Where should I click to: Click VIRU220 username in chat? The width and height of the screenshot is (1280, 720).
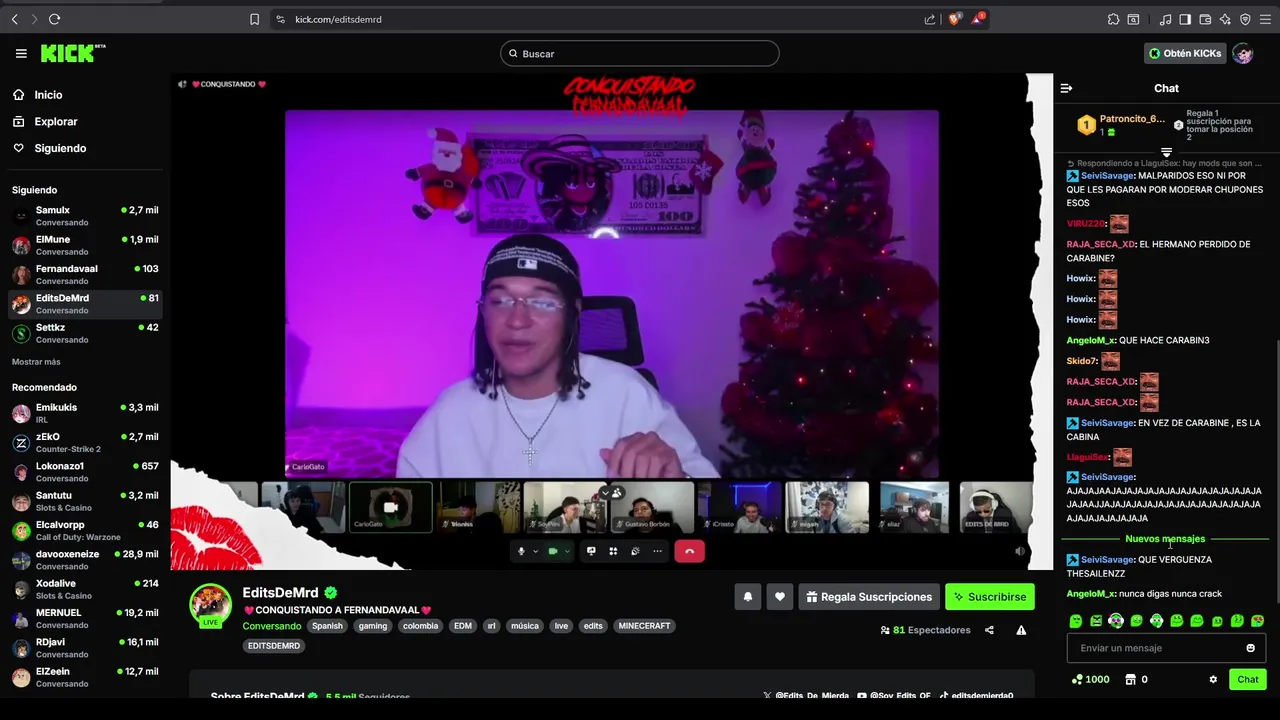1085,224
